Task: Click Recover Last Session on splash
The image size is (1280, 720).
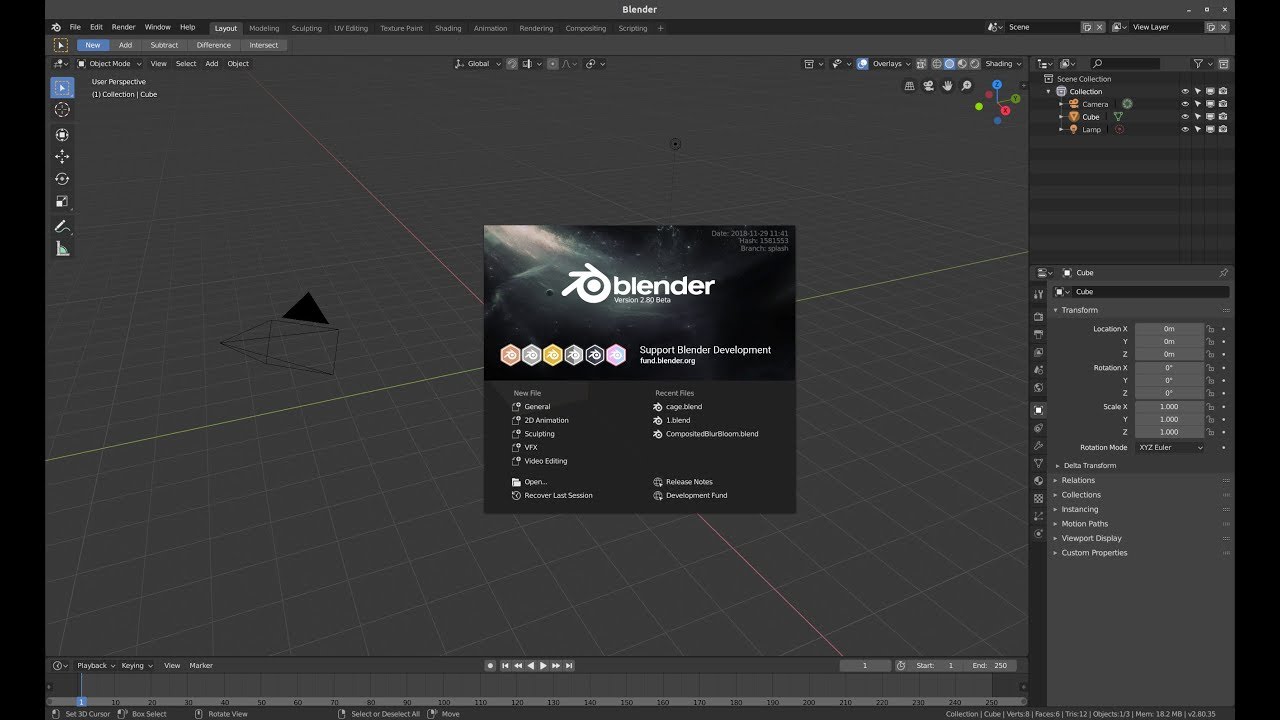Action: 558,495
